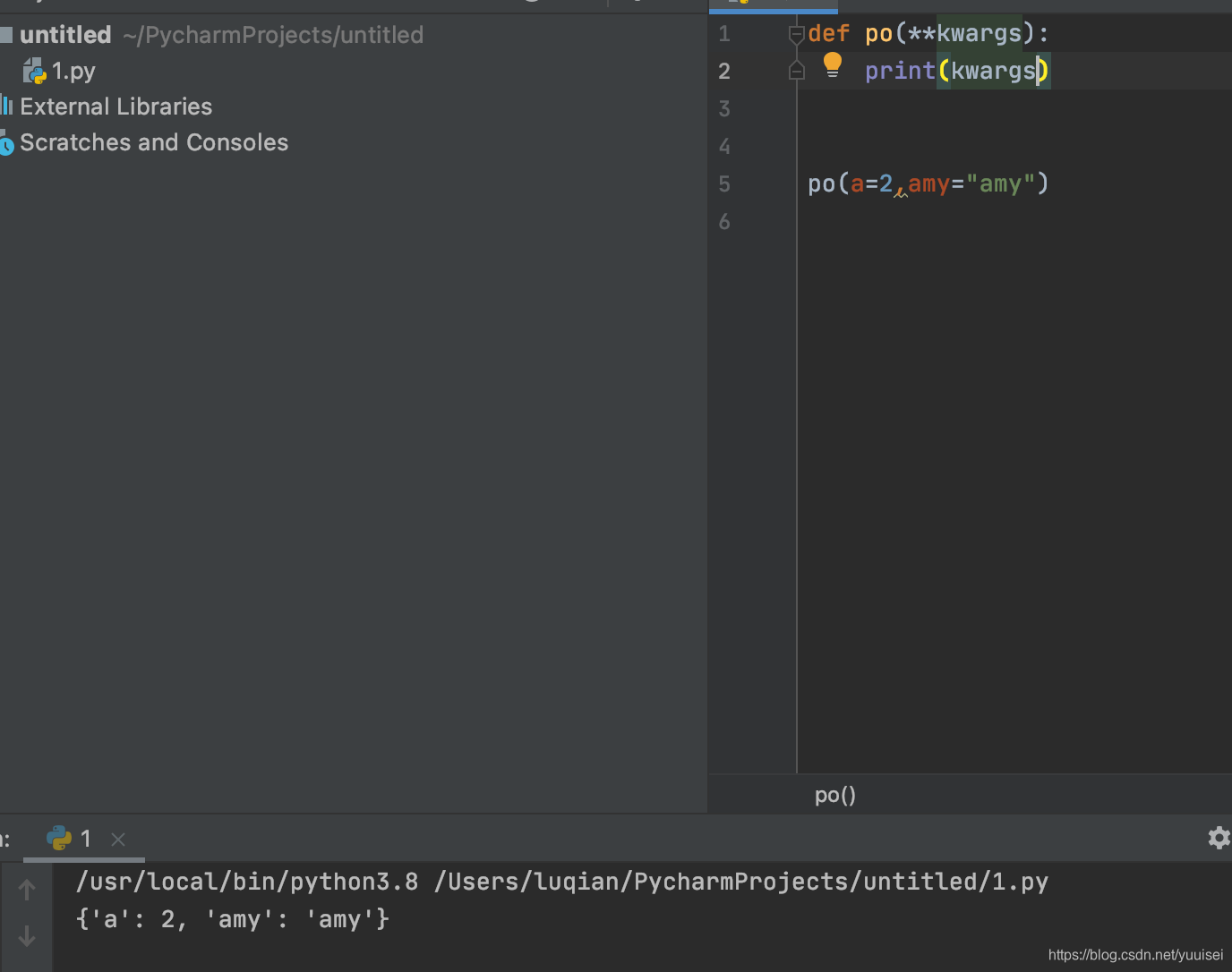
Task: Open run console settings gear
Action: (x=1219, y=838)
